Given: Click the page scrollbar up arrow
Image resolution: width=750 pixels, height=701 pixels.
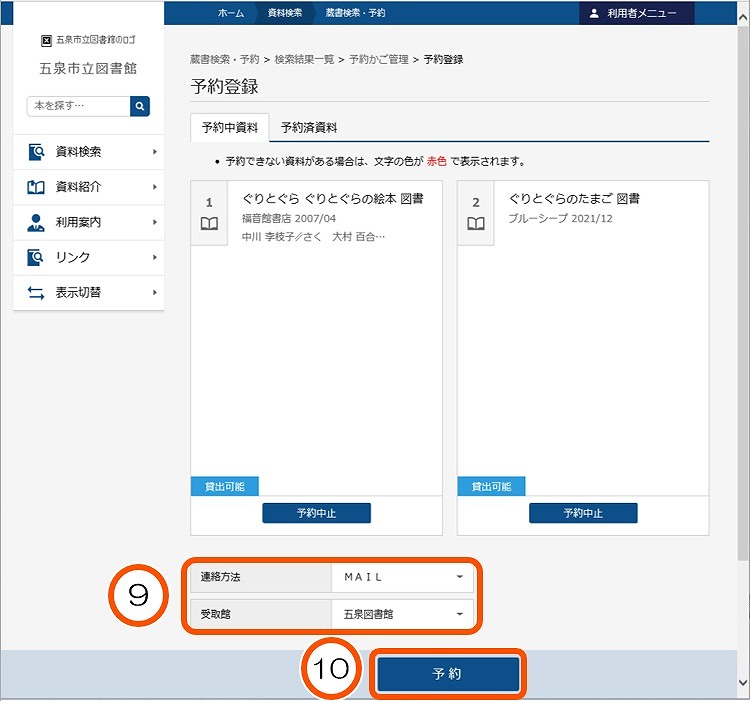Looking at the screenshot, I should pos(743,17).
